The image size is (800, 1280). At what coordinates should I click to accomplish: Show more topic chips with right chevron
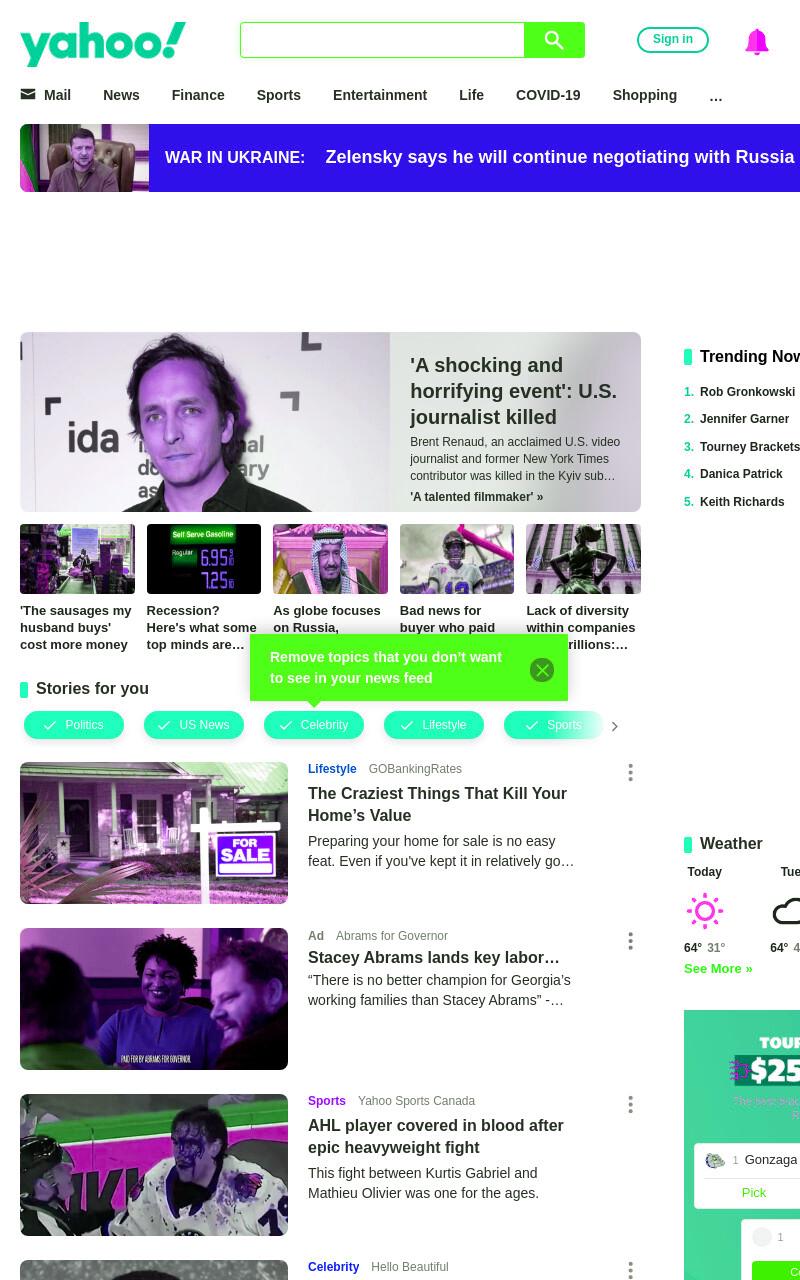615,726
